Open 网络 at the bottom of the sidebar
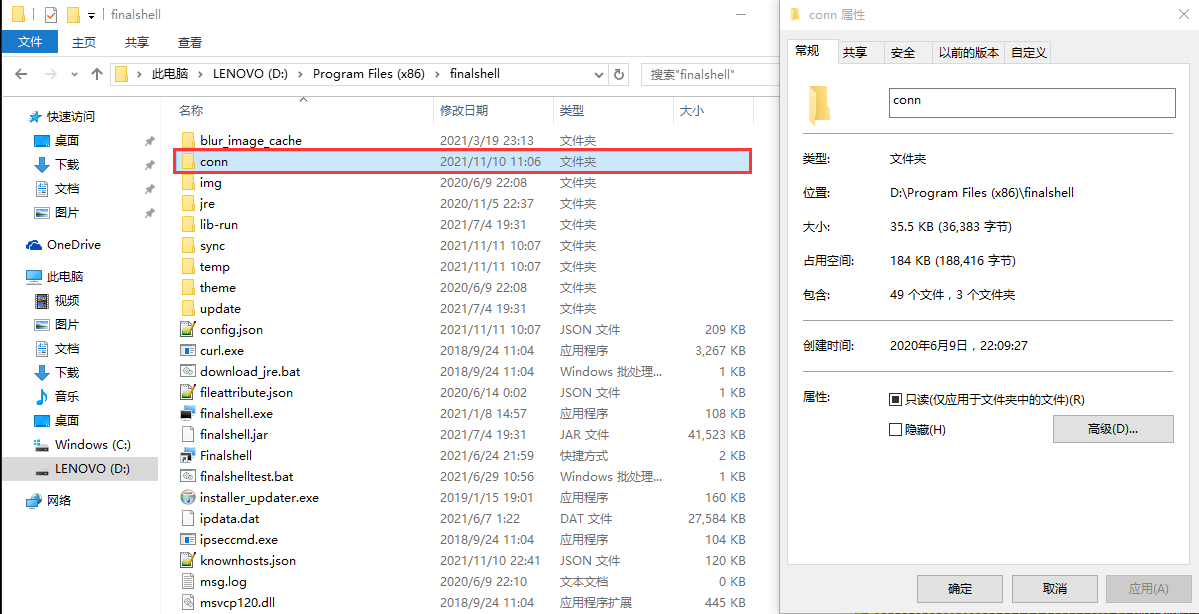The height and width of the screenshot is (614, 1199). tap(58, 500)
